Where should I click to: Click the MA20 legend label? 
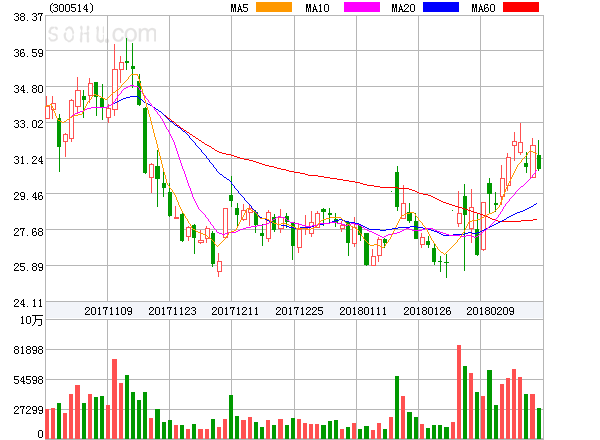coord(403,8)
